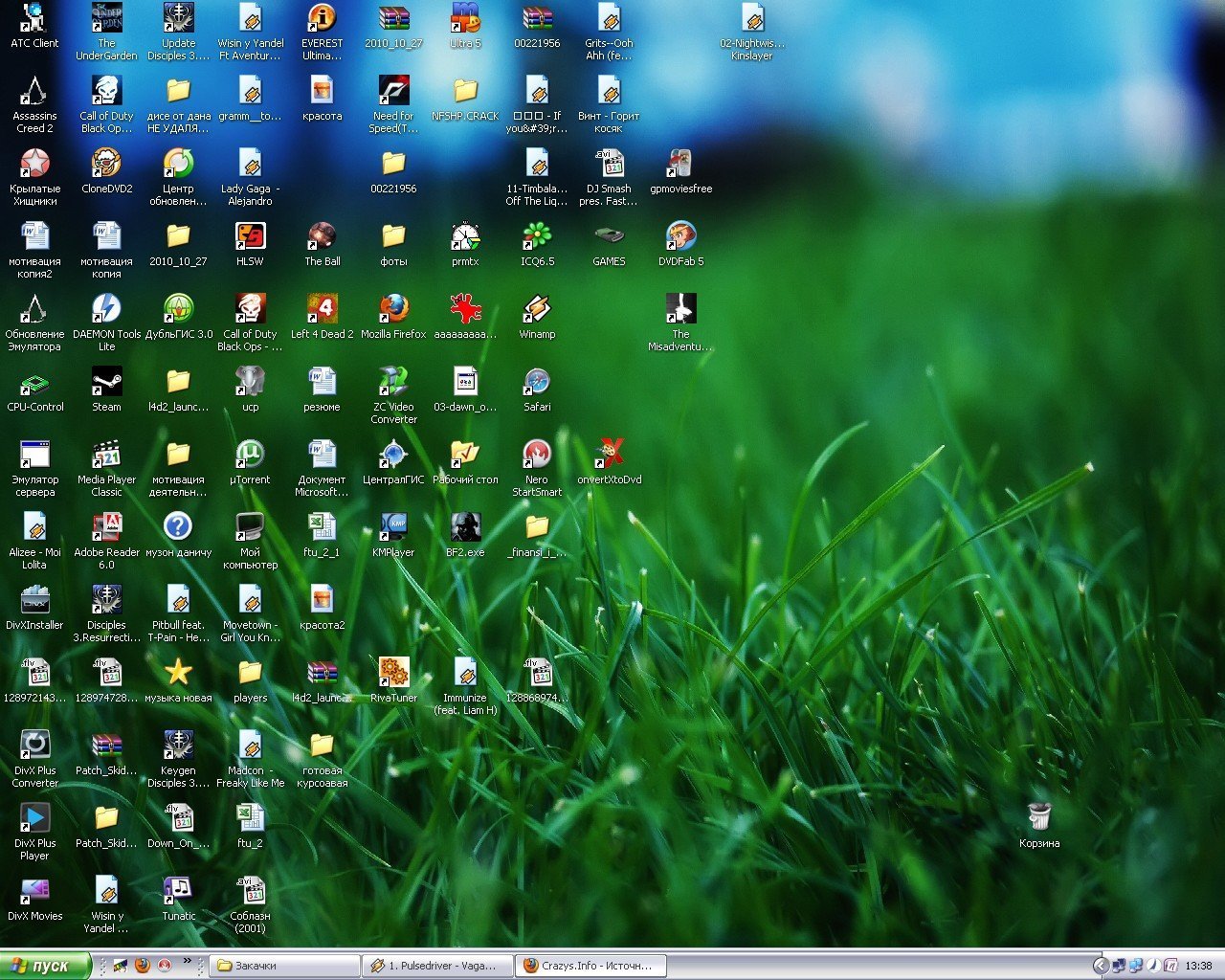
Task: Open the Mozilla Firefox desktop shortcut
Action: click(x=393, y=309)
